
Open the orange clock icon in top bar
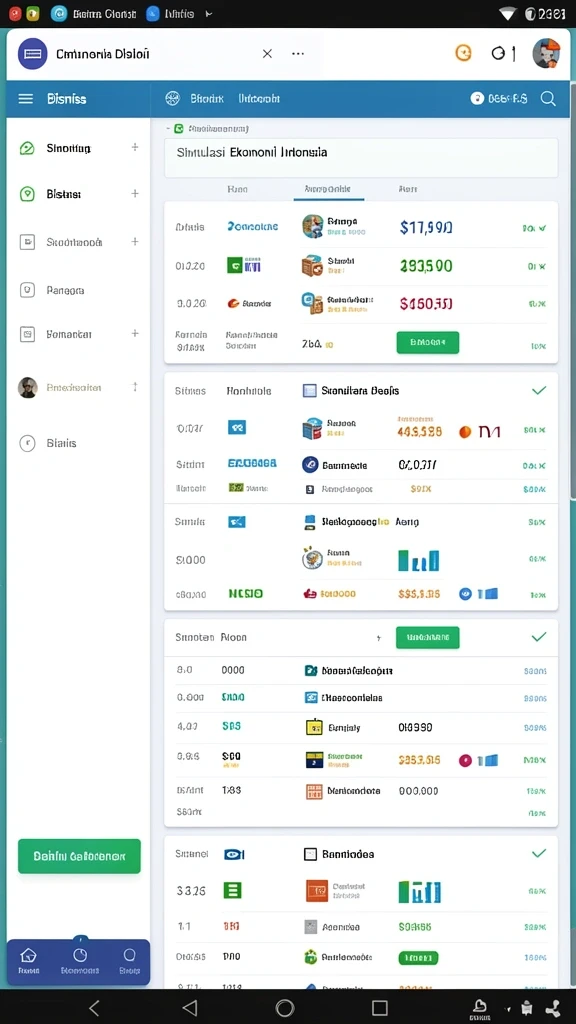click(x=463, y=53)
